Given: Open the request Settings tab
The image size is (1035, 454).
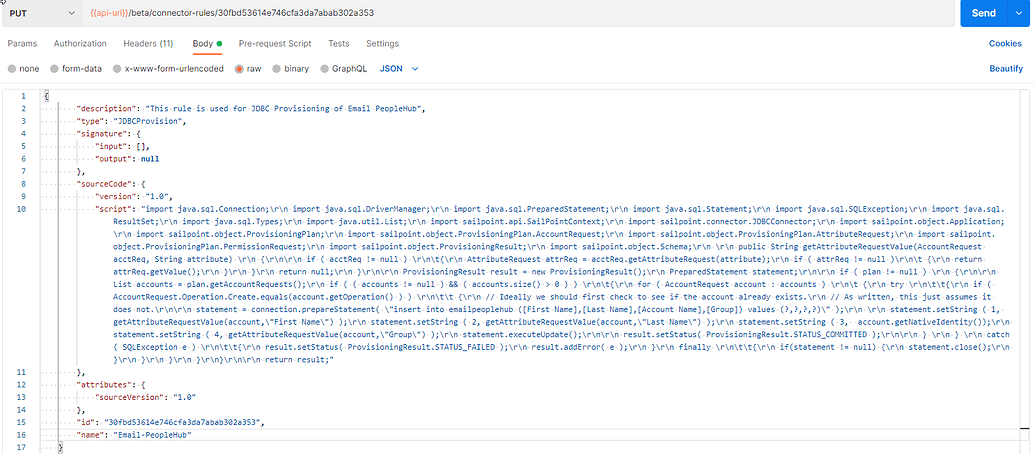Looking at the screenshot, I should click(382, 44).
